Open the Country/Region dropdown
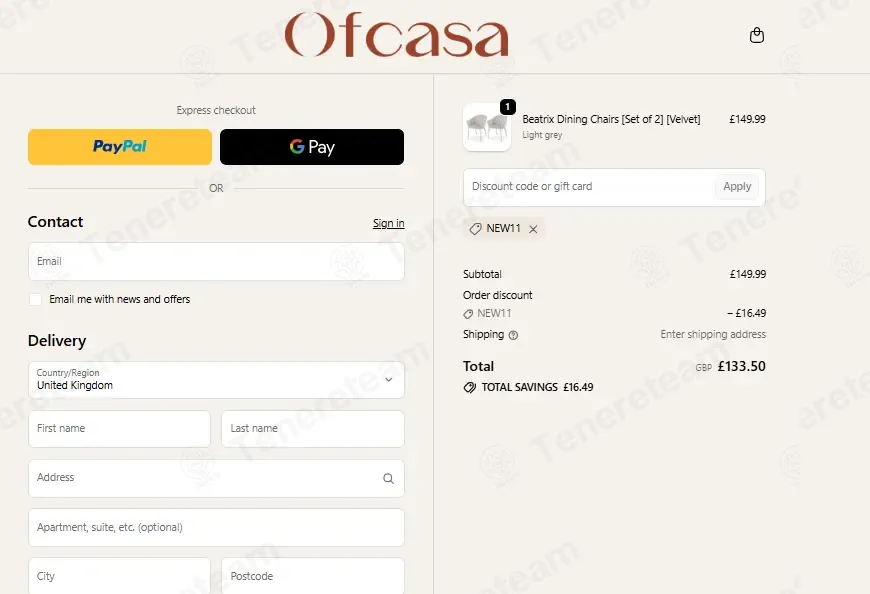 [216, 380]
